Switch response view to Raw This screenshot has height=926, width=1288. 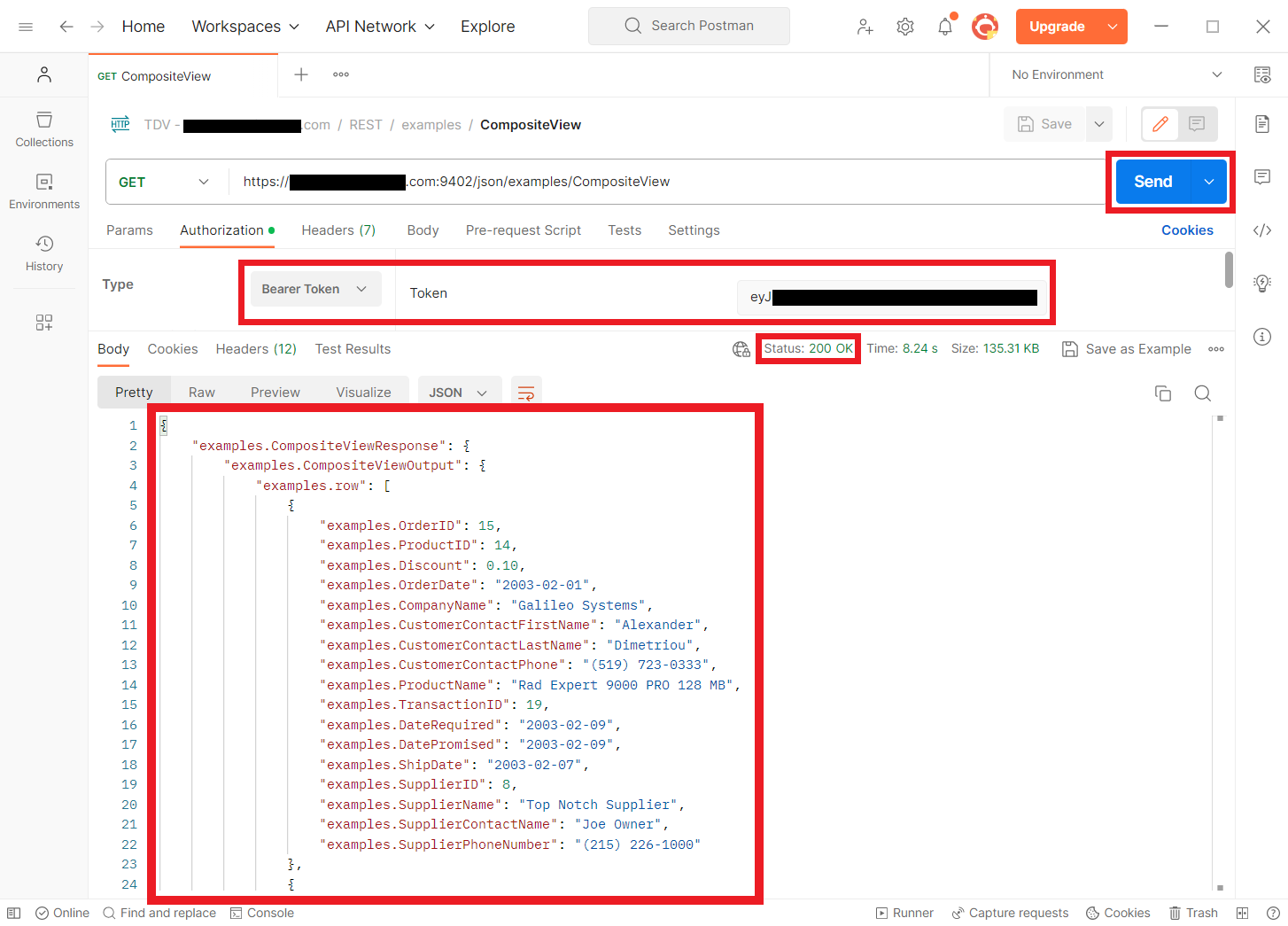coord(202,393)
